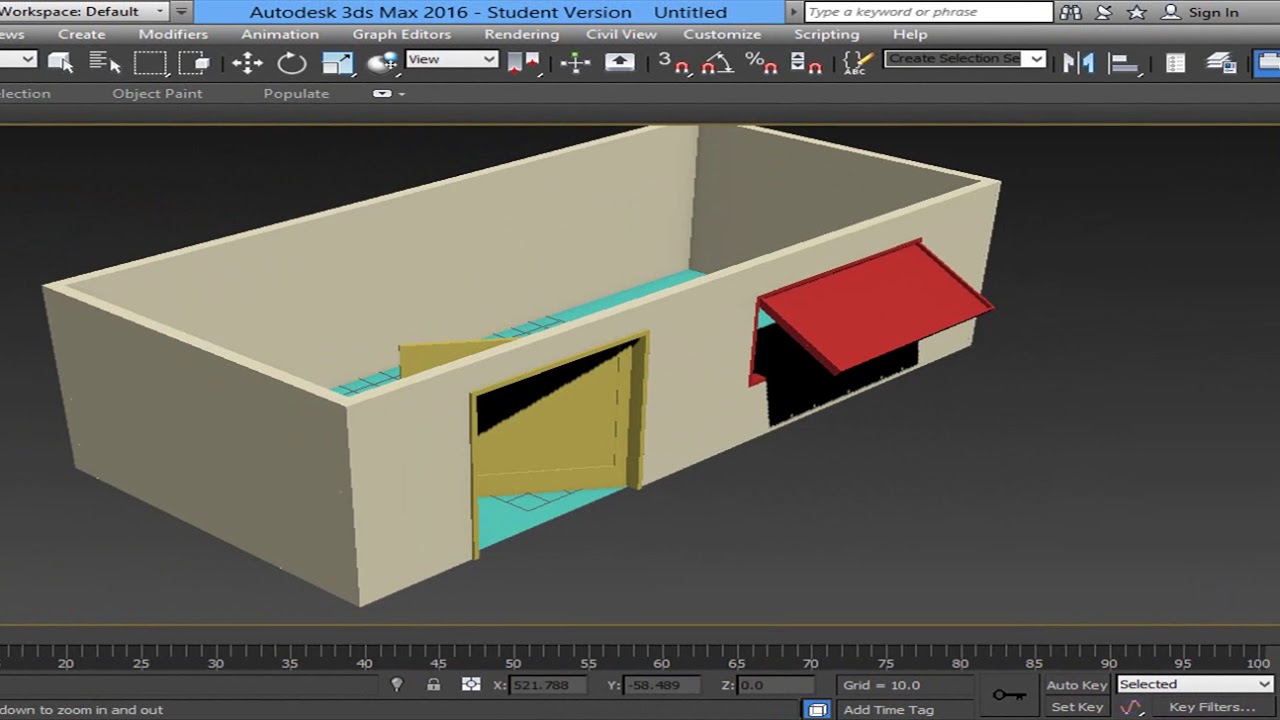Enable Set Key mode
Viewport: 1280px width, 720px height.
point(1077,707)
